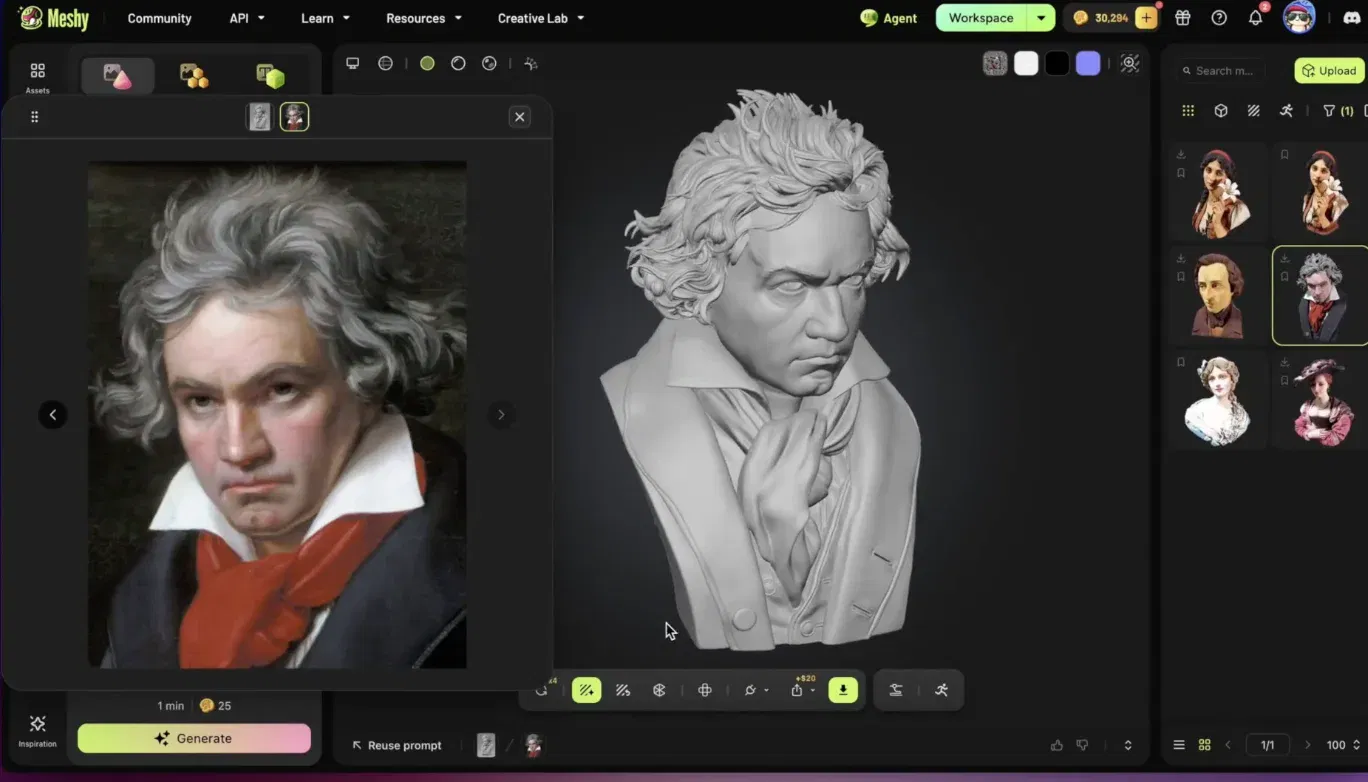This screenshot has width=1368, height=782.
Task: Click the remesh wireframe icon
Action: point(659,690)
